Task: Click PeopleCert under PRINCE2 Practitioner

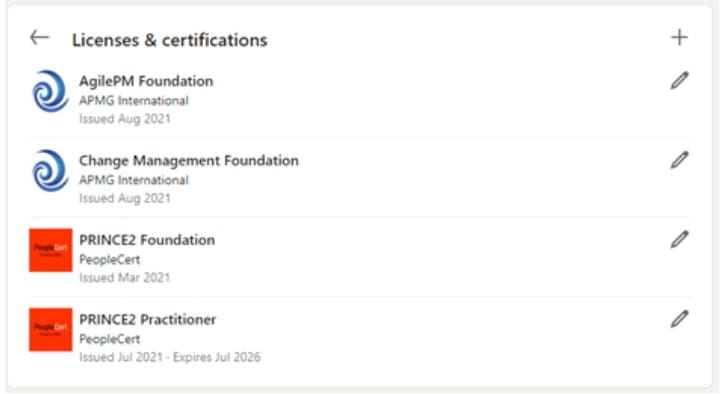Action: [x=110, y=339]
